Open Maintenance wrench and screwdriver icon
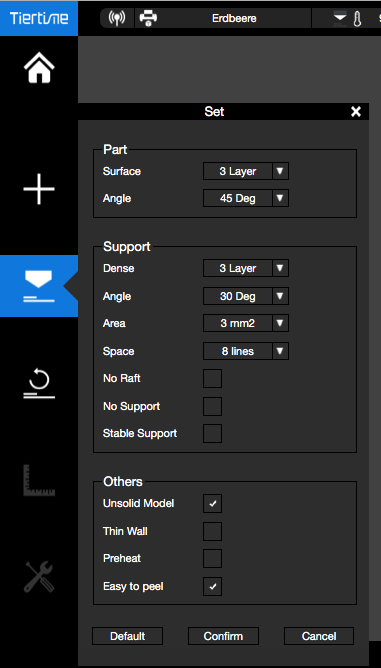The image size is (381, 668). pos(39,577)
